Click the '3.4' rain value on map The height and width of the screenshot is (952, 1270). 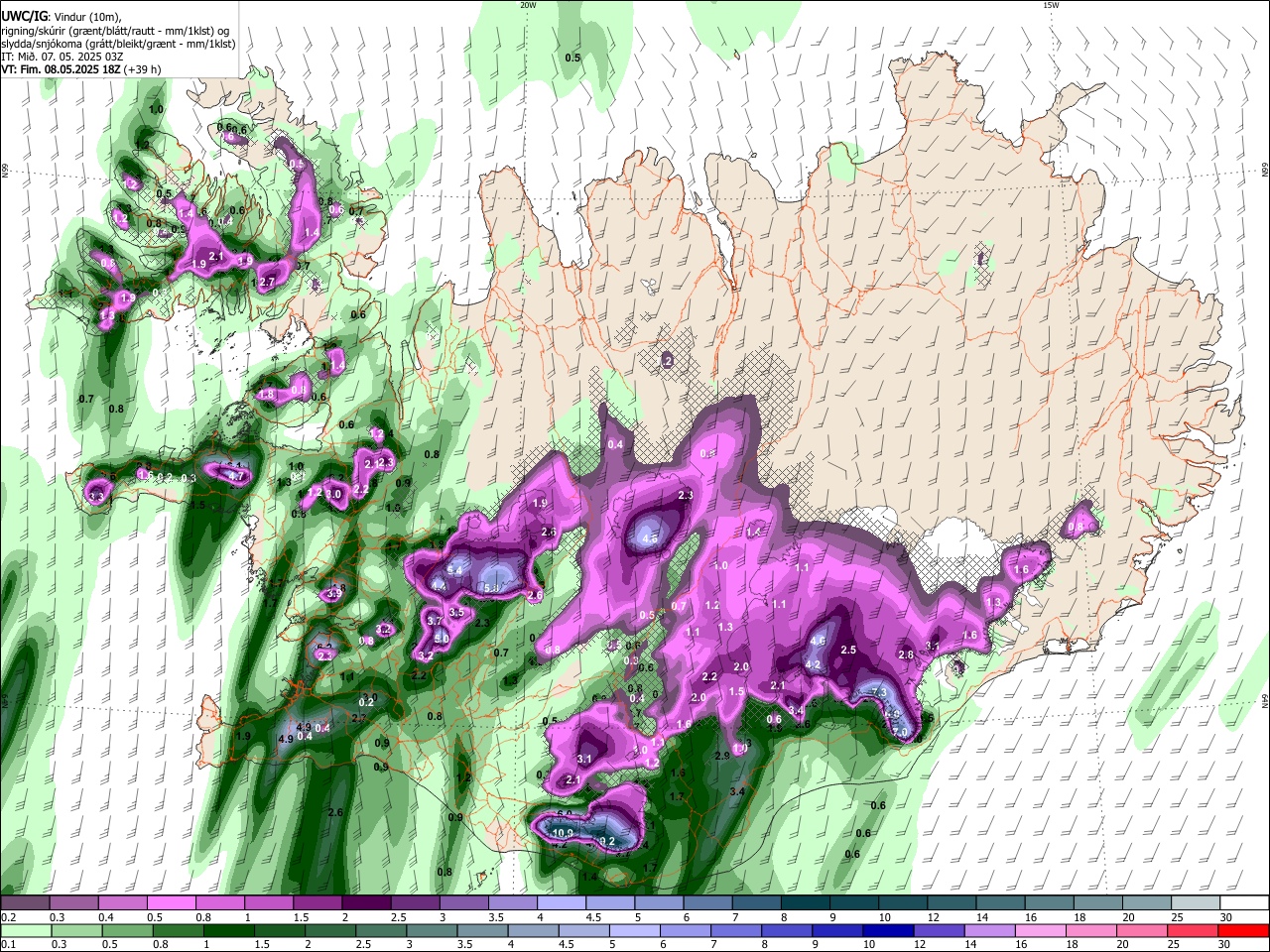737,791
